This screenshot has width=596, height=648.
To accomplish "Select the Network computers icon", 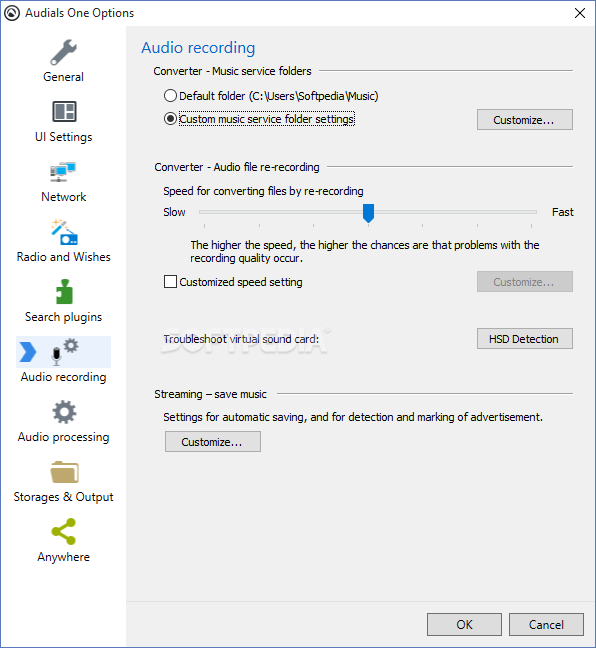I will click(63, 172).
